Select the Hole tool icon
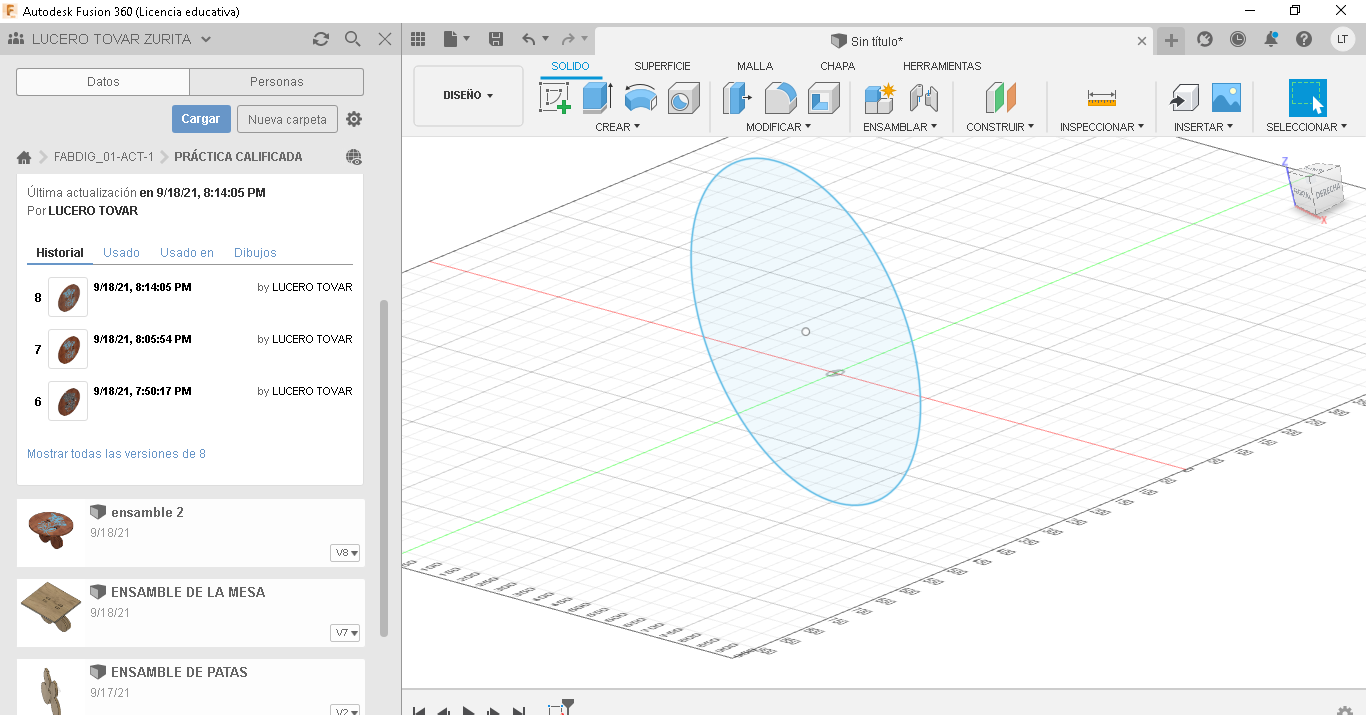Viewport: 1366px width, 715px height. pos(684,98)
